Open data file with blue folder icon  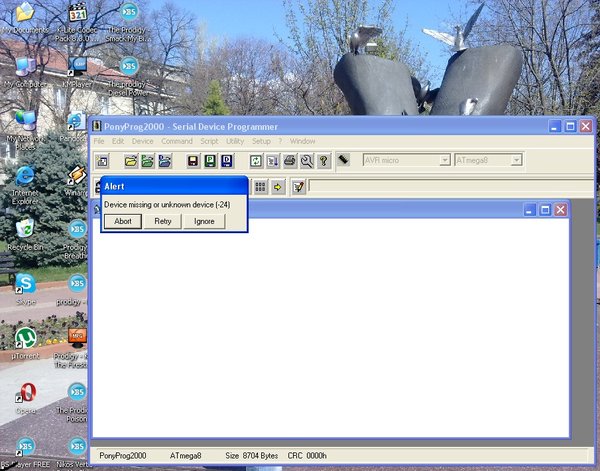(x=165, y=161)
